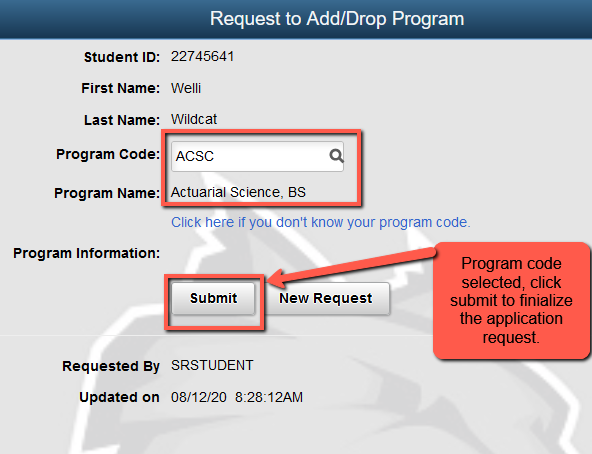Click the Requested By label
The height and width of the screenshot is (454, 592).
tap(111, 366)
